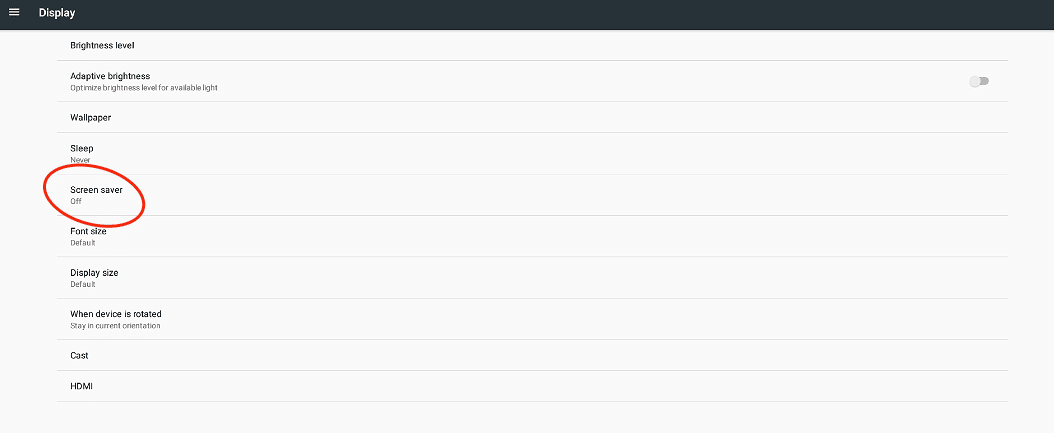This screenshot has width=1054, height=433.
Task: Change the Font size option
Action: (532, 236)
